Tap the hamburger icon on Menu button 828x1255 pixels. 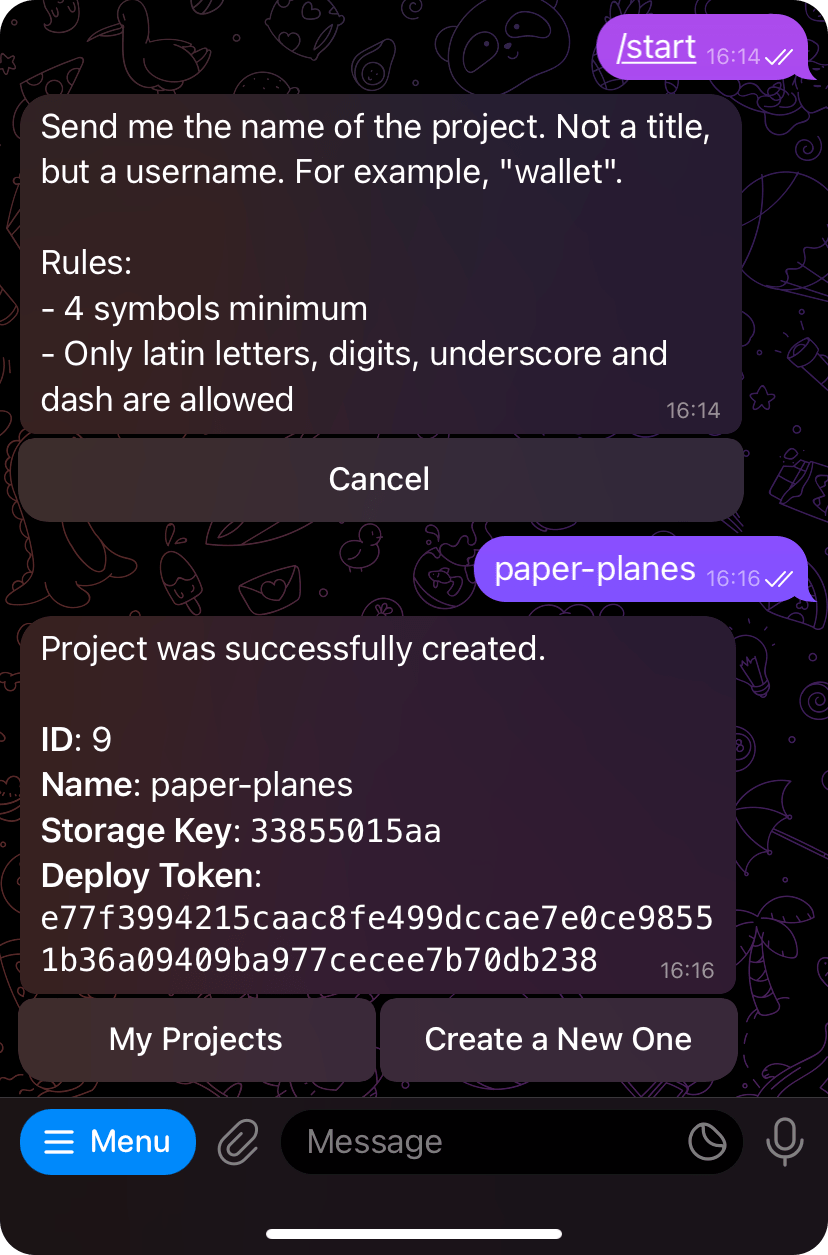point(60,1142)
